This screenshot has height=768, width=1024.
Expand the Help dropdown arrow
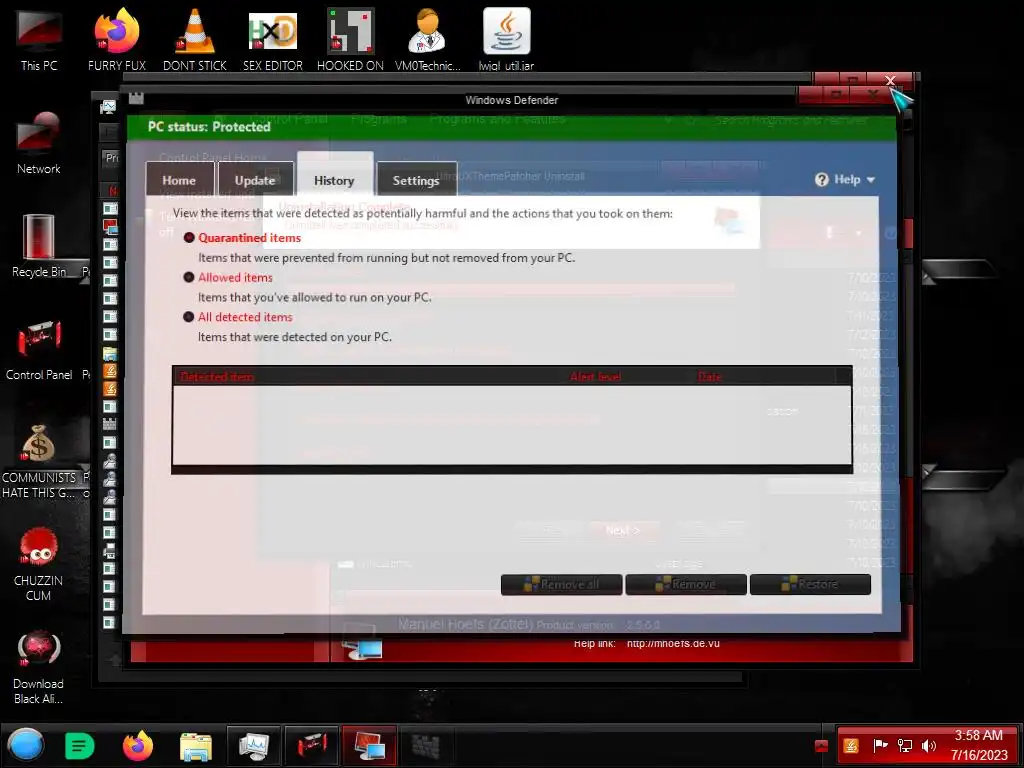pos(871,180)
